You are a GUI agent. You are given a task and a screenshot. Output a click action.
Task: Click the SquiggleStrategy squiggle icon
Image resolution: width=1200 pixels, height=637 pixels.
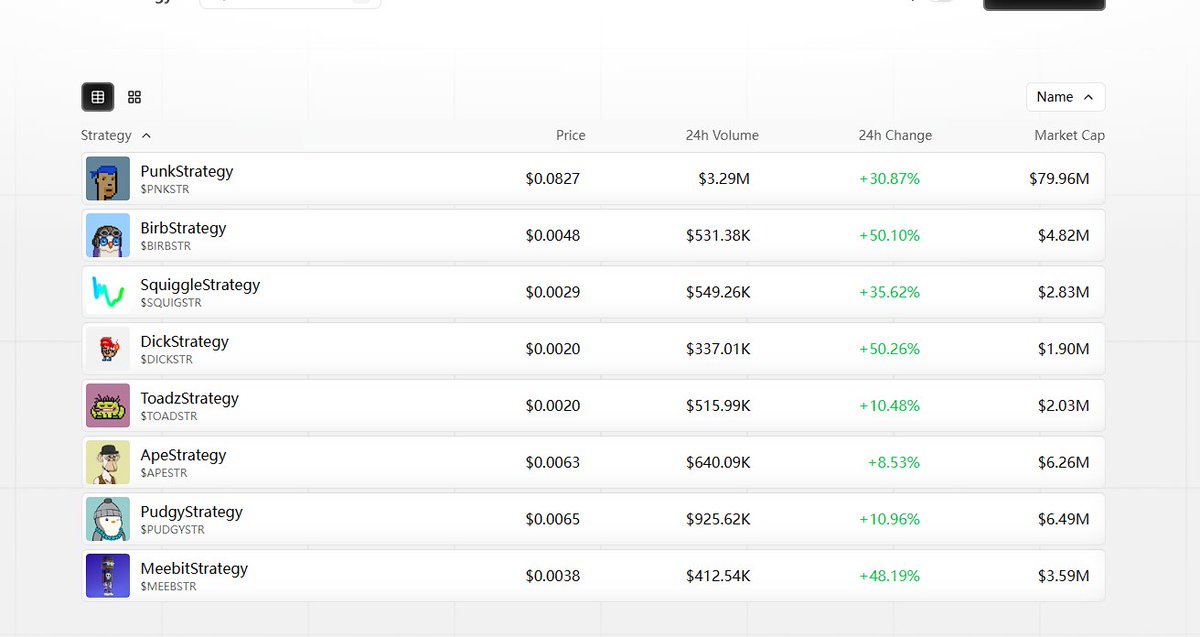[x=108, y=292]
